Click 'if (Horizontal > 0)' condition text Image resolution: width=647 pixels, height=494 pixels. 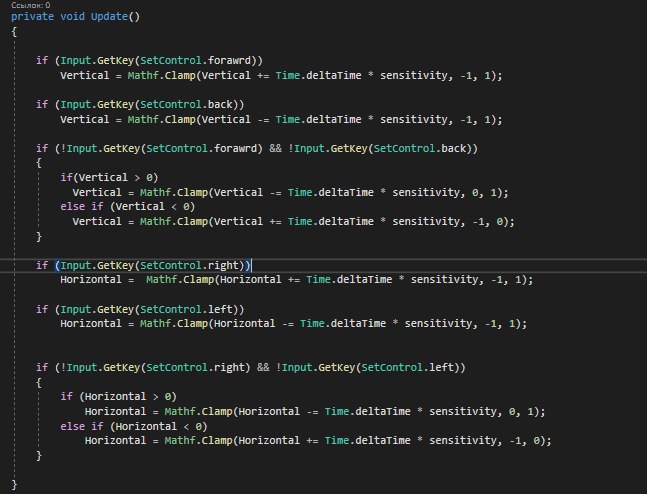[x=118, y=397]
